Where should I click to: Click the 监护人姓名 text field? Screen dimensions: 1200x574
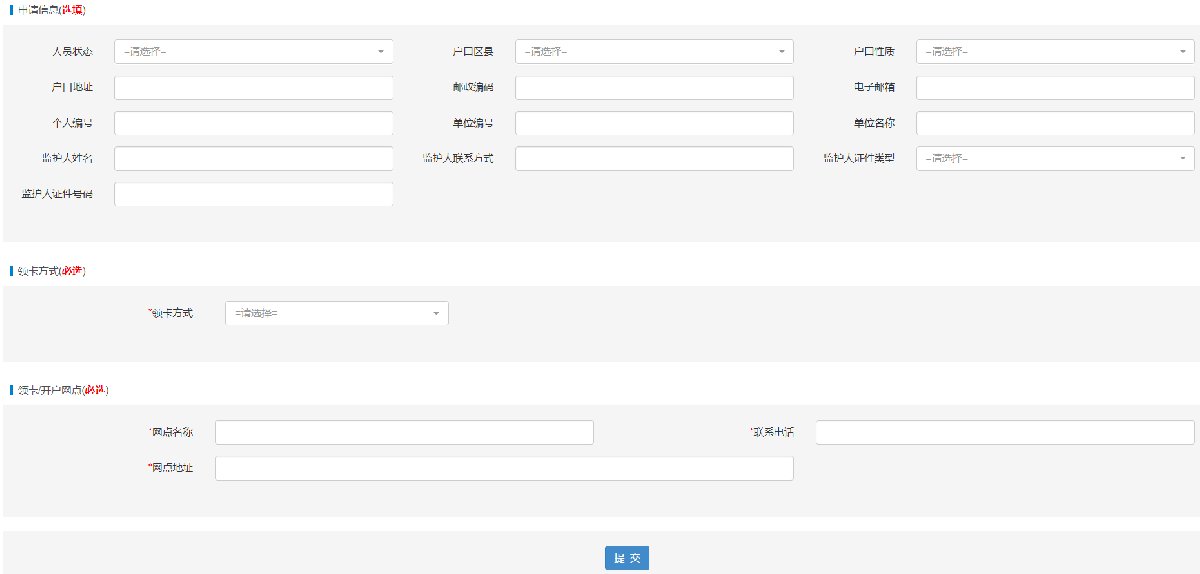pyautogui.click(x=254, y=159)
